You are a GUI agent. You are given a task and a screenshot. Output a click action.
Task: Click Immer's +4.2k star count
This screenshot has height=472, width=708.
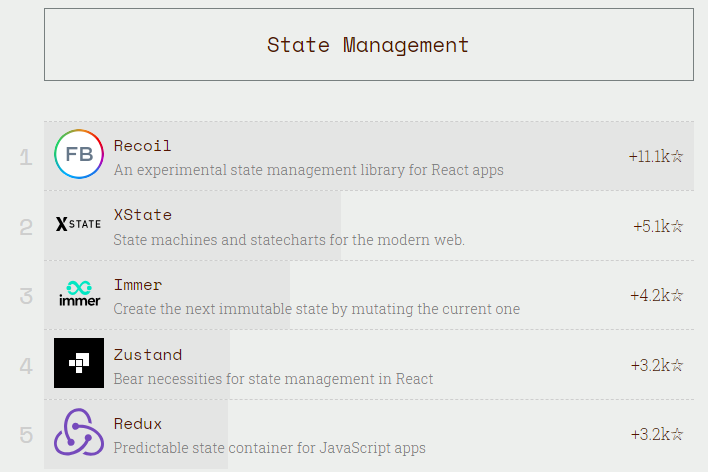[x=657, y=295]
